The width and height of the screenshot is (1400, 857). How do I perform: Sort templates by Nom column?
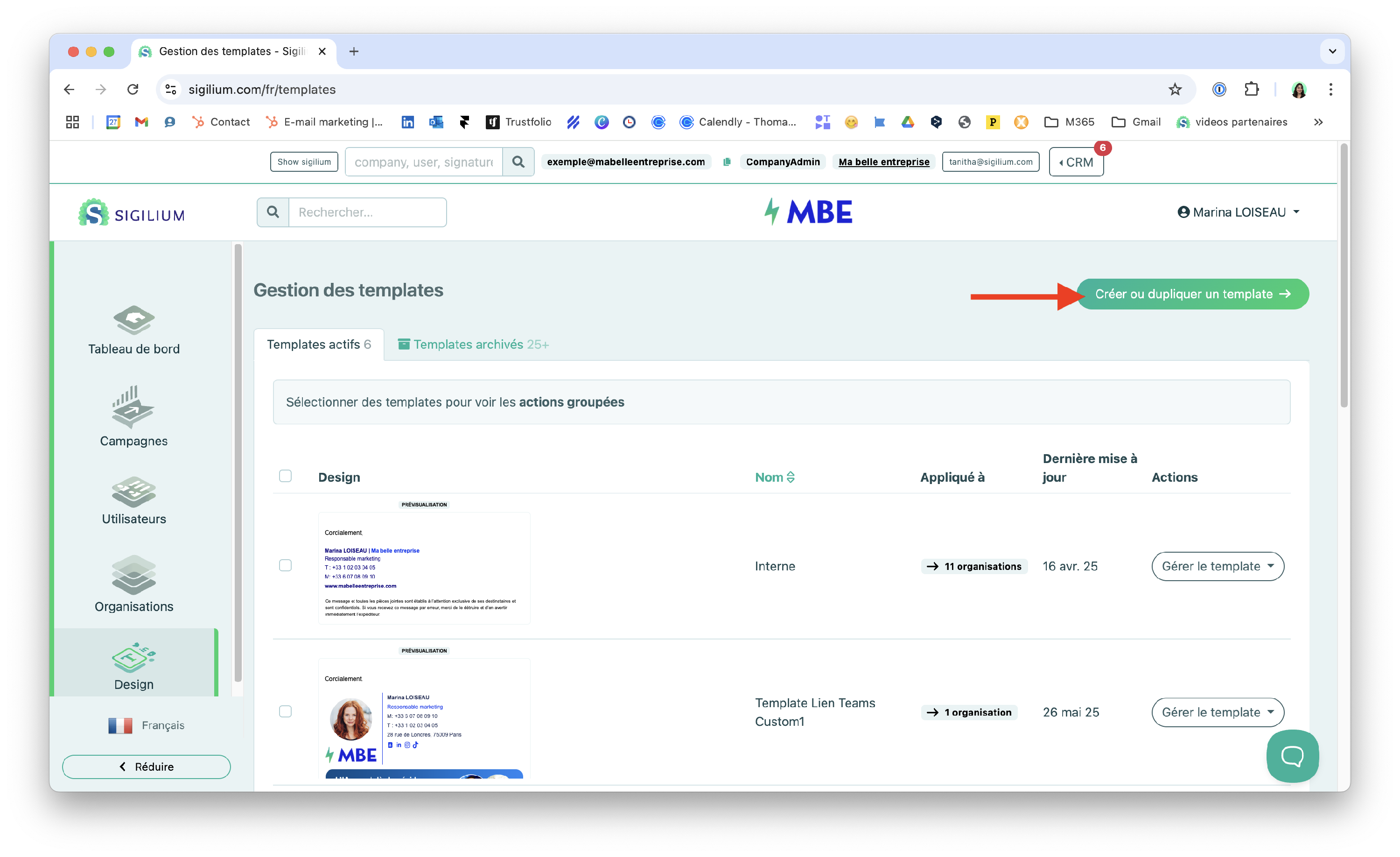774,478
